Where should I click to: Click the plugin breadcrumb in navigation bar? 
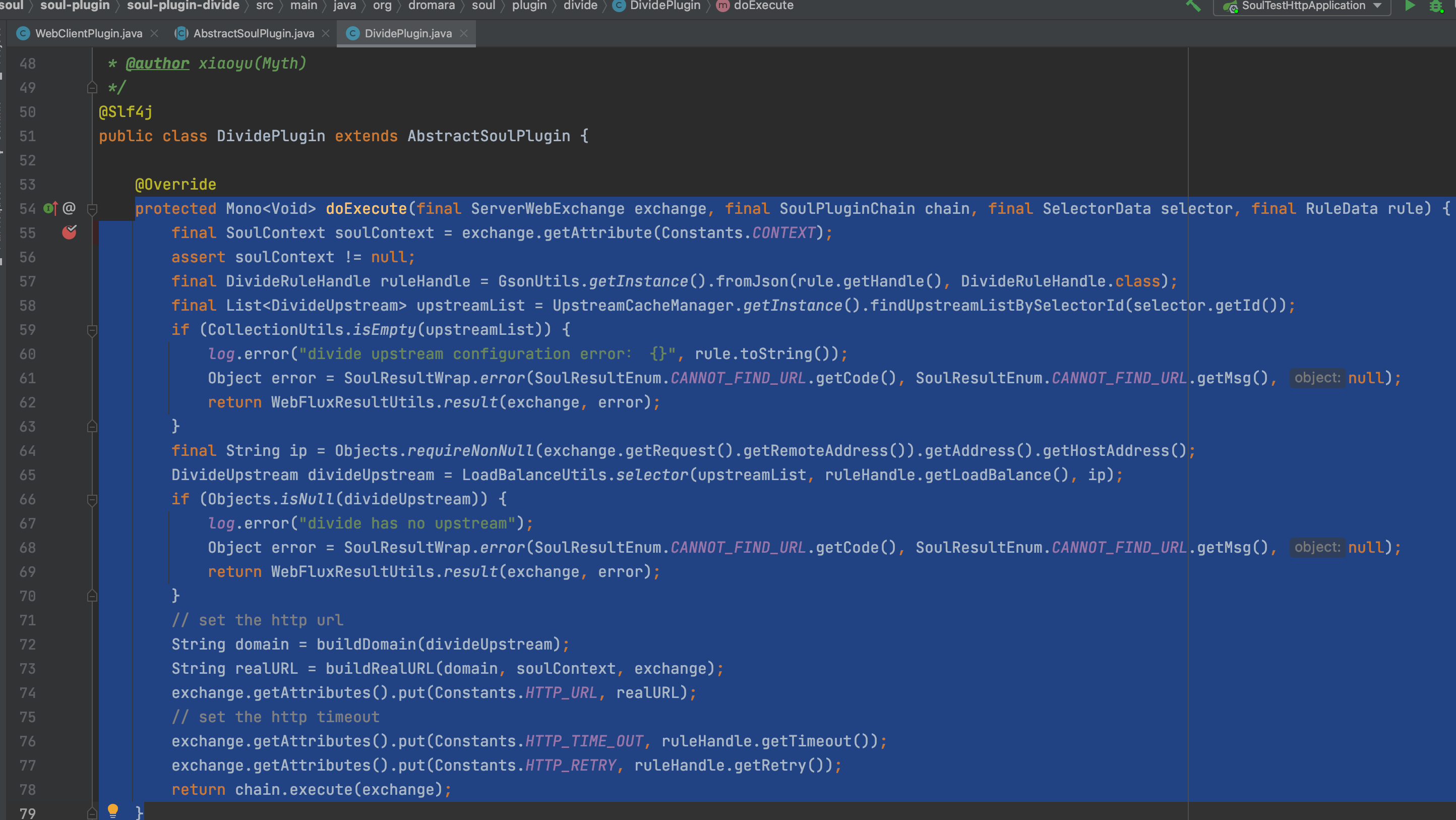[x=529, y=6]
